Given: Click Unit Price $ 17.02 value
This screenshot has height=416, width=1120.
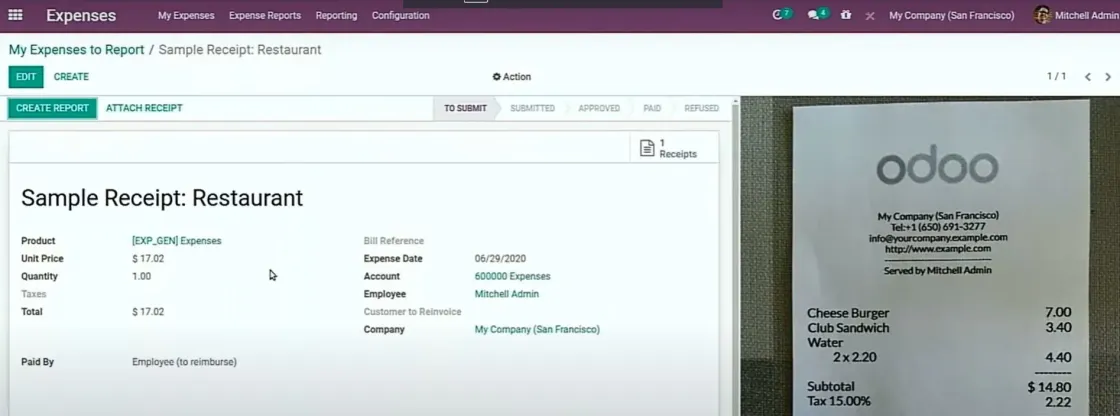Looking at the screenshot, I should (x=148, y=259).
